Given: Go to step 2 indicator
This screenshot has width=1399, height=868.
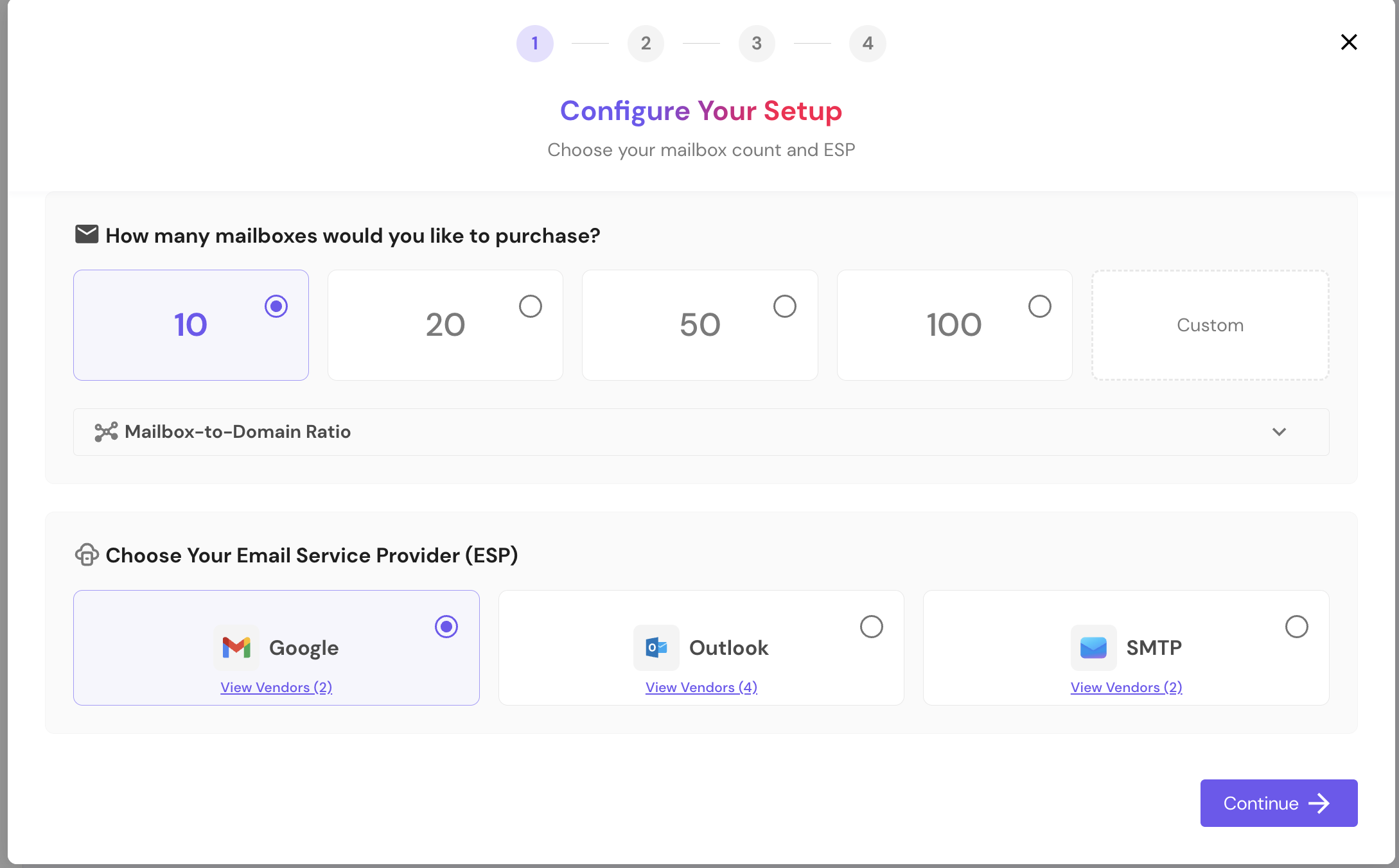Looking at the screenshot, I should click(x=646, y=44).
